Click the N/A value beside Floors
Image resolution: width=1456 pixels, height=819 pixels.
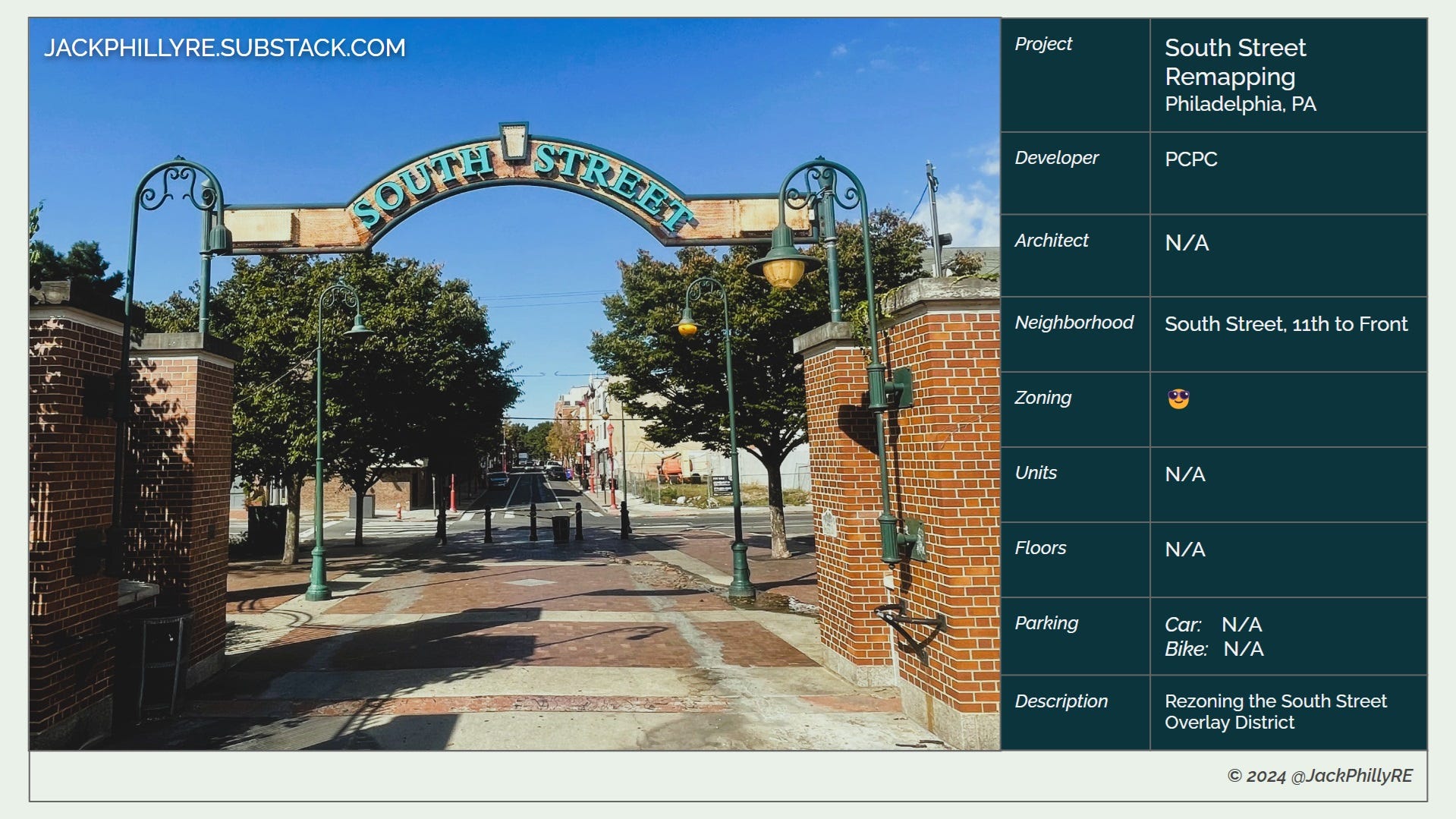click(x=1185, y=550)
